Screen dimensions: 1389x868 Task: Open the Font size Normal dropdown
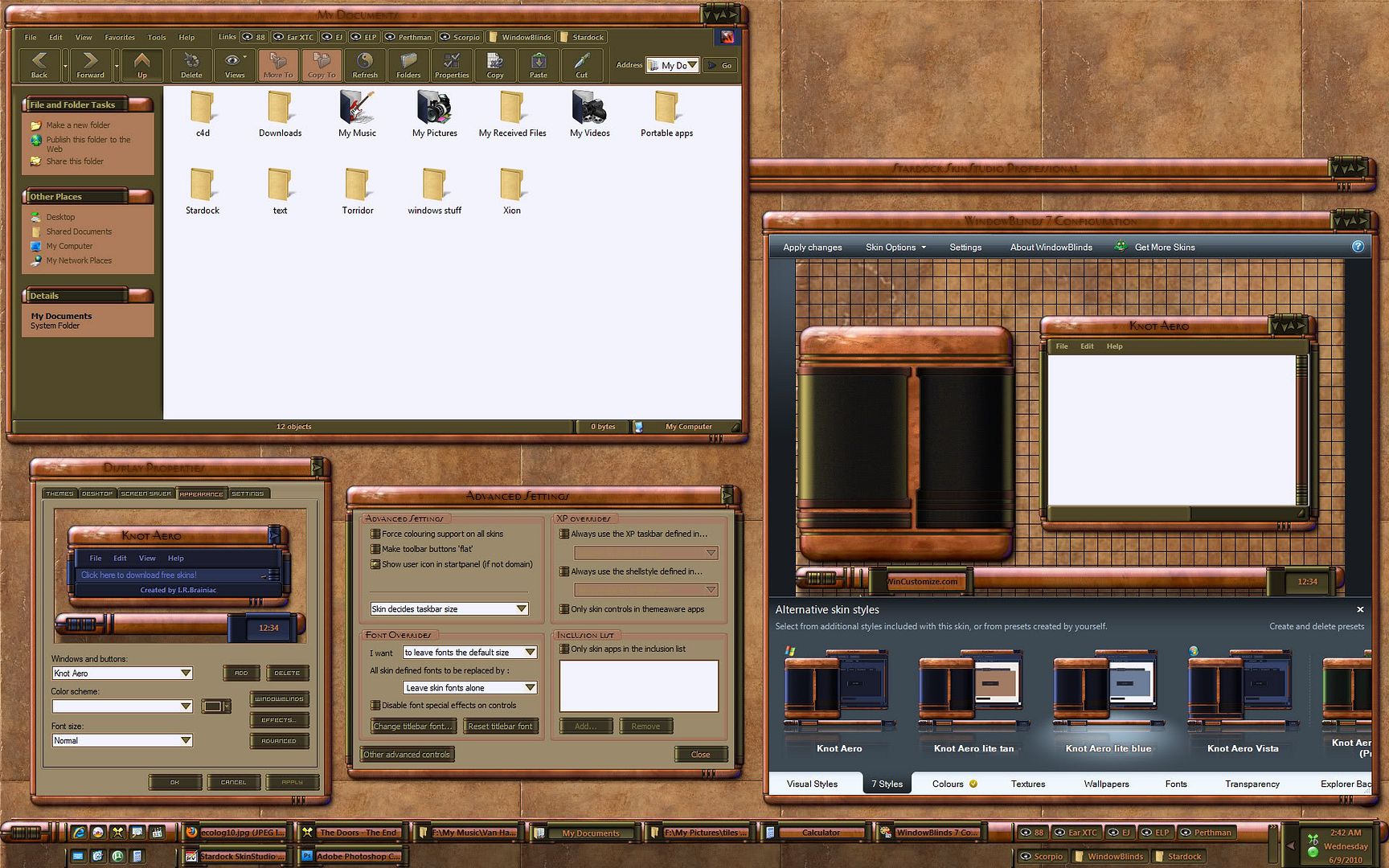122,741
